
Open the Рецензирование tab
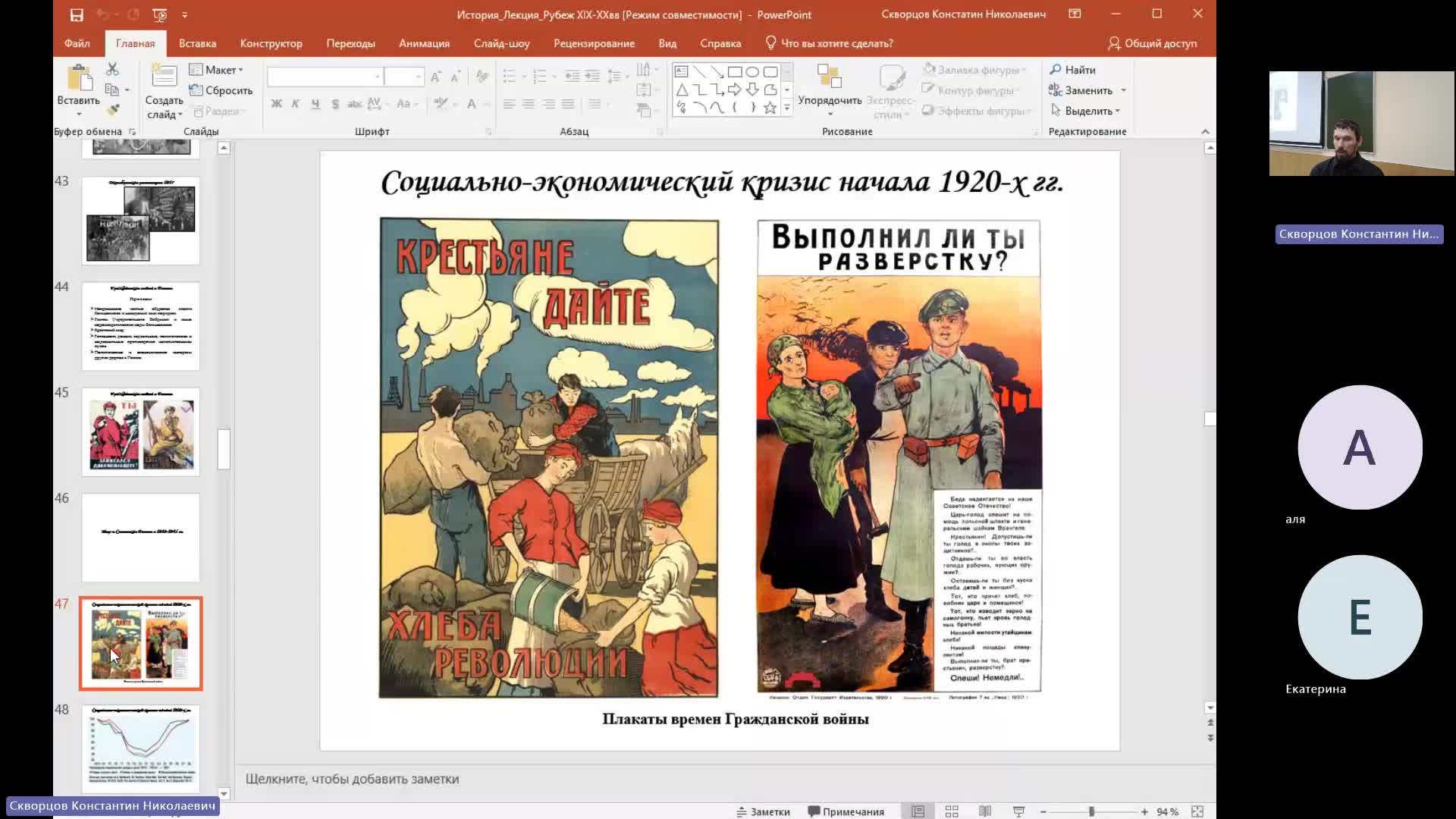pos(594,43)
